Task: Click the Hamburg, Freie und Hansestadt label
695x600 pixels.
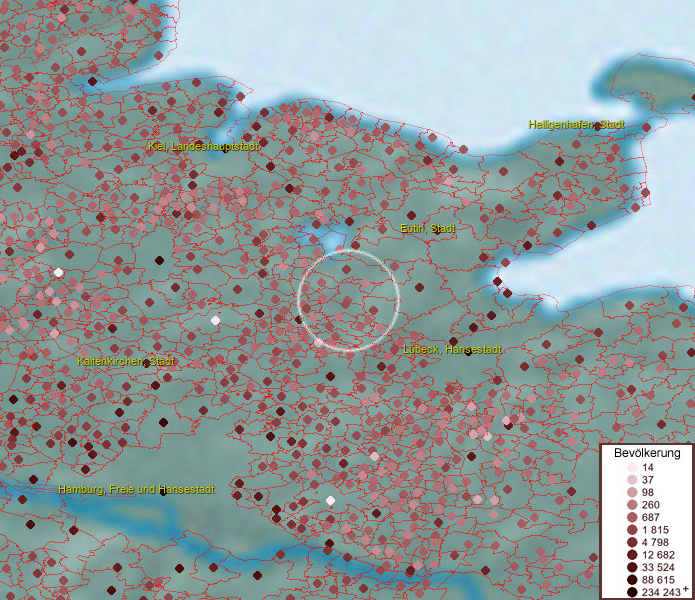Action: (137, 489)
